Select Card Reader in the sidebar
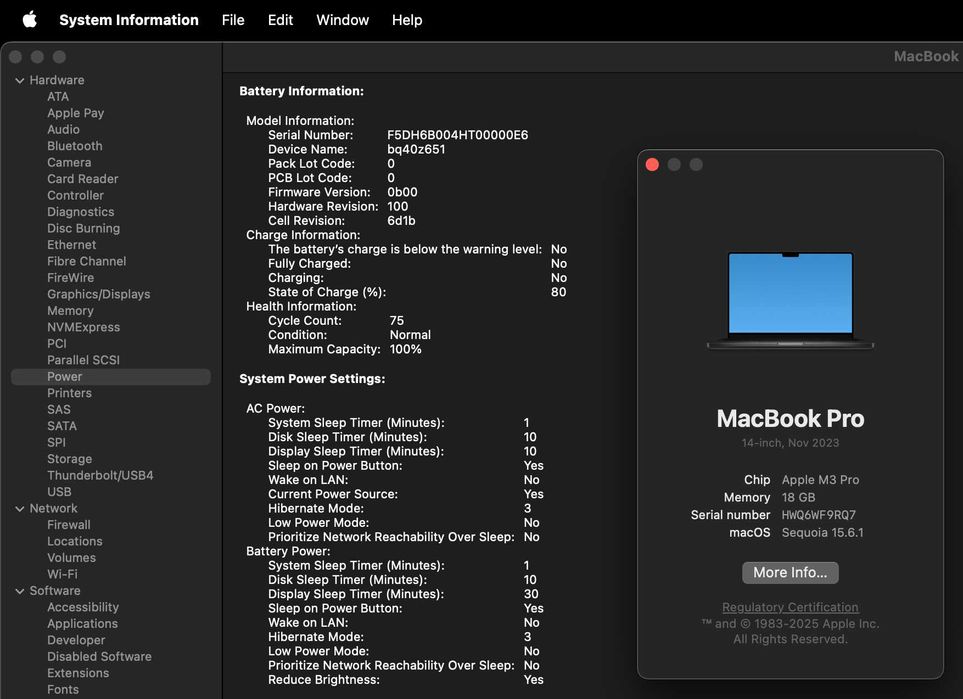This screenshot has height=699, width=963. tap(82, 179)
